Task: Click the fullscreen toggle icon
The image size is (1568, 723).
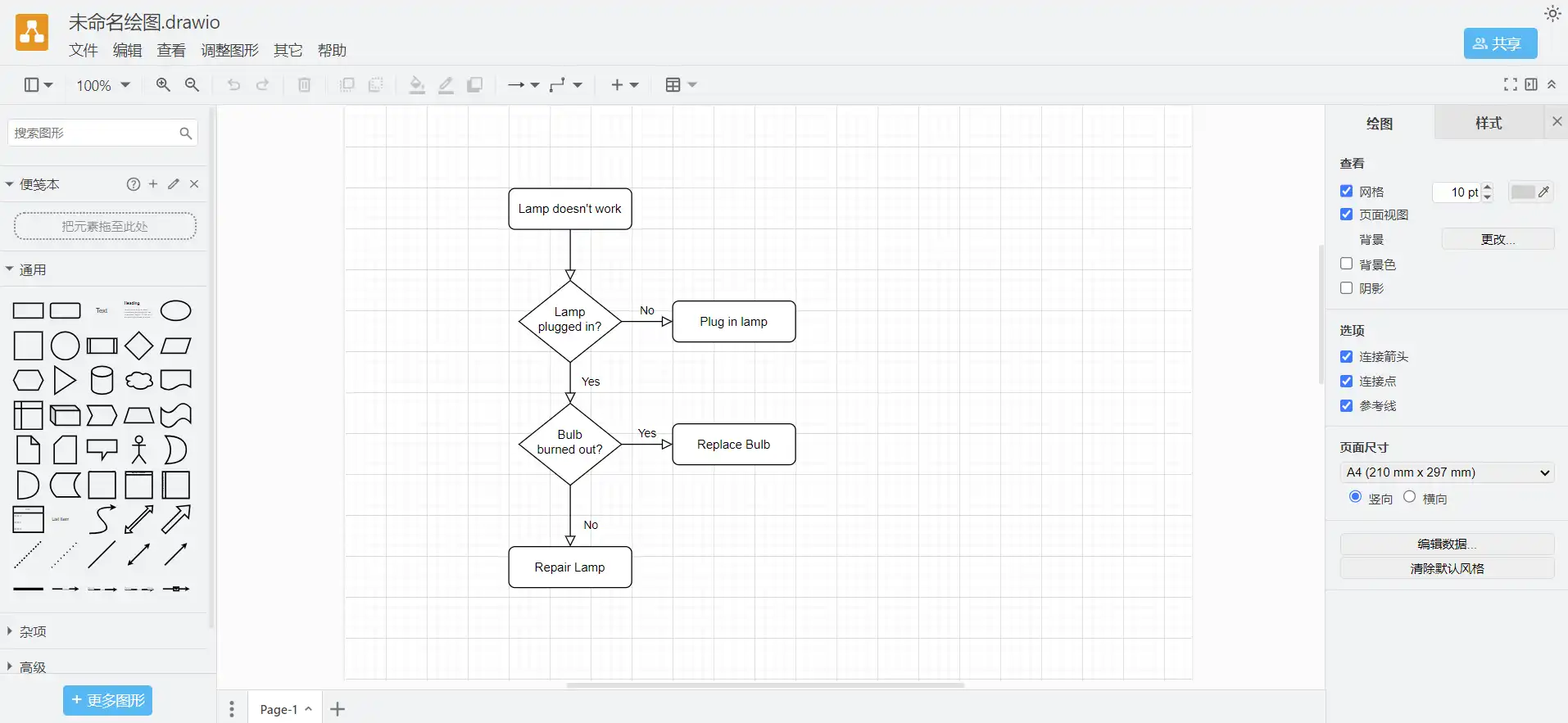Action: [x=1510, y=85]
